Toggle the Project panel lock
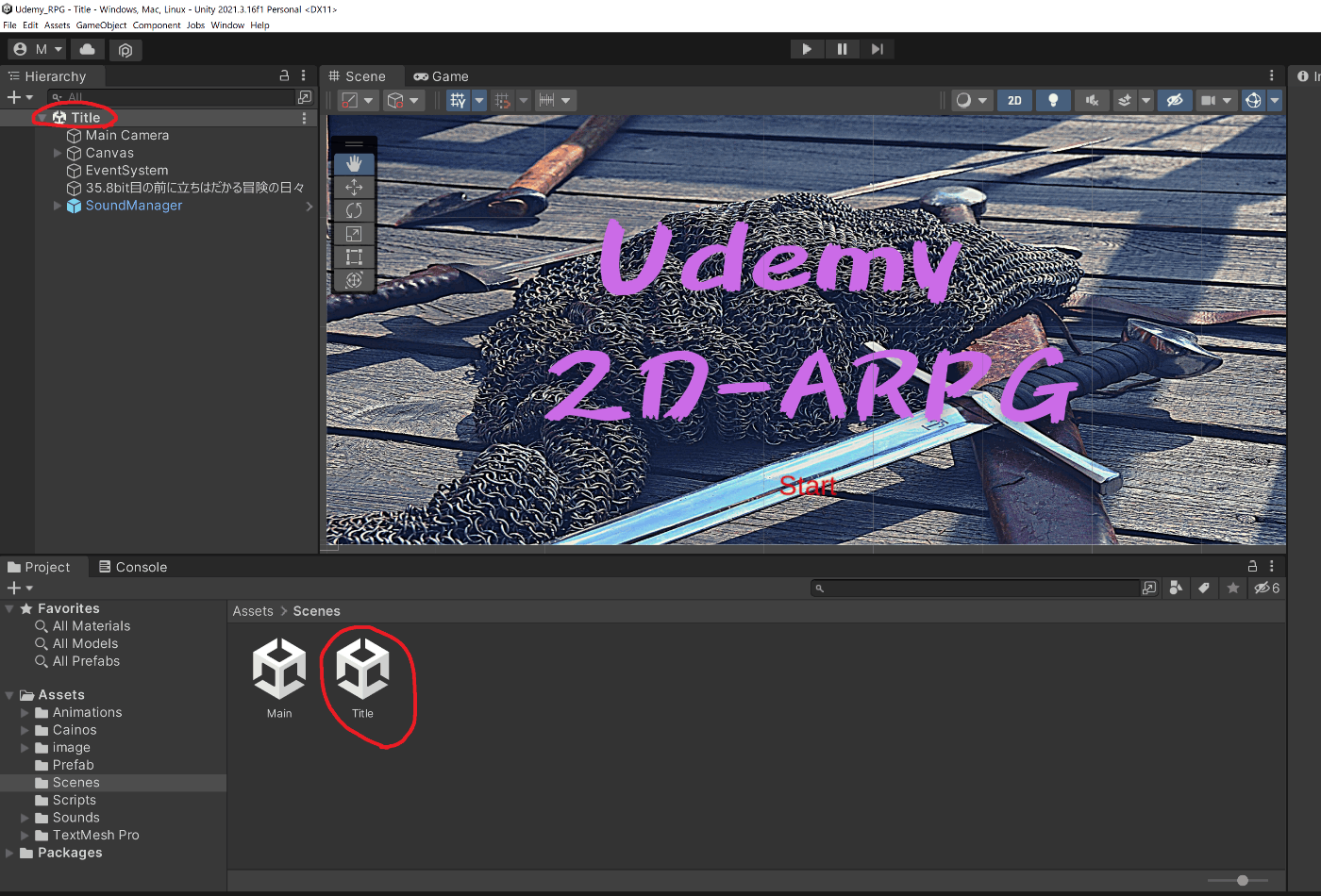Image resolution: width=1321 pixels, height=896 pixels. pyautogui.click(x=1253, y=566)
